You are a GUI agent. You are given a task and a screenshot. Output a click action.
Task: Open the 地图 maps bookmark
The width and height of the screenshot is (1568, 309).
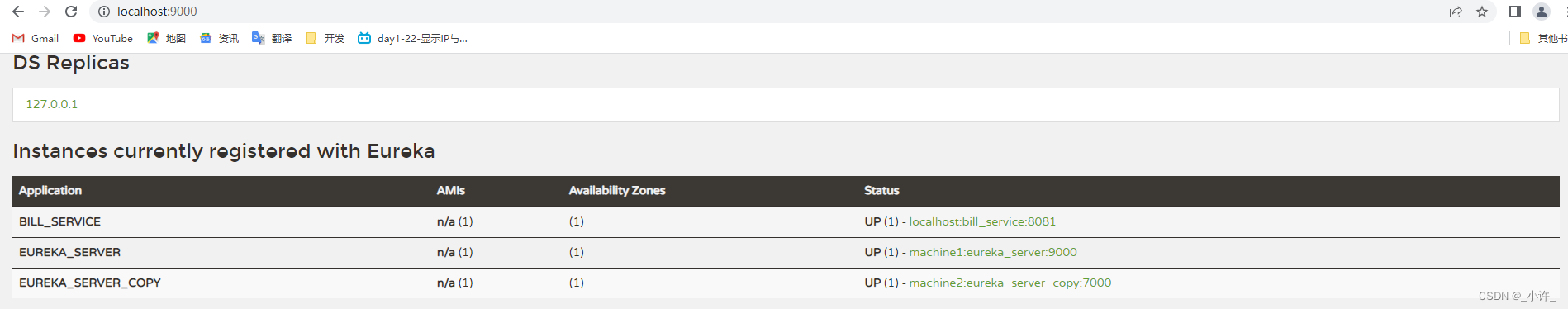166,38
